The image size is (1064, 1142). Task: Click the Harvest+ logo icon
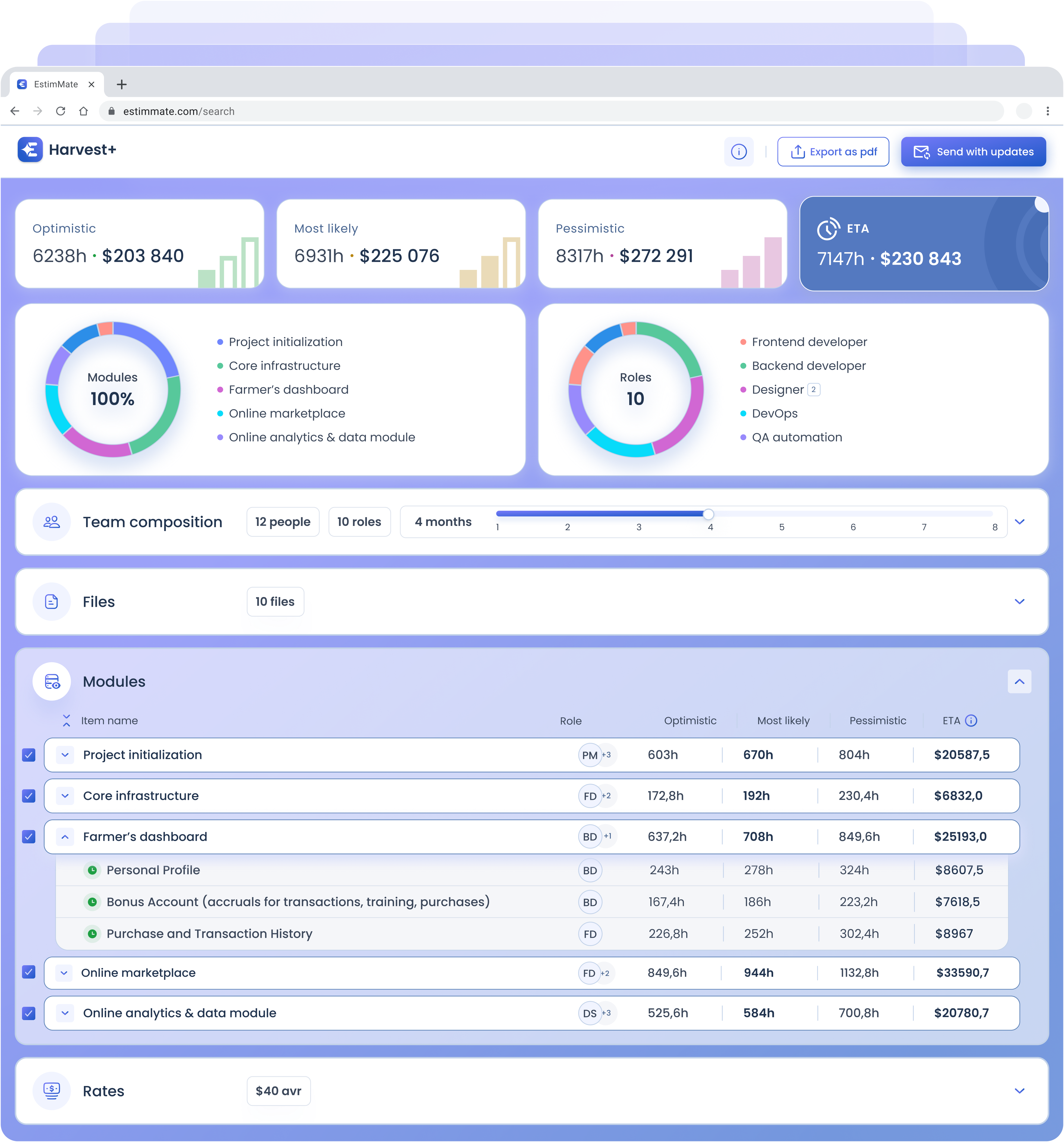coord(30,150)
